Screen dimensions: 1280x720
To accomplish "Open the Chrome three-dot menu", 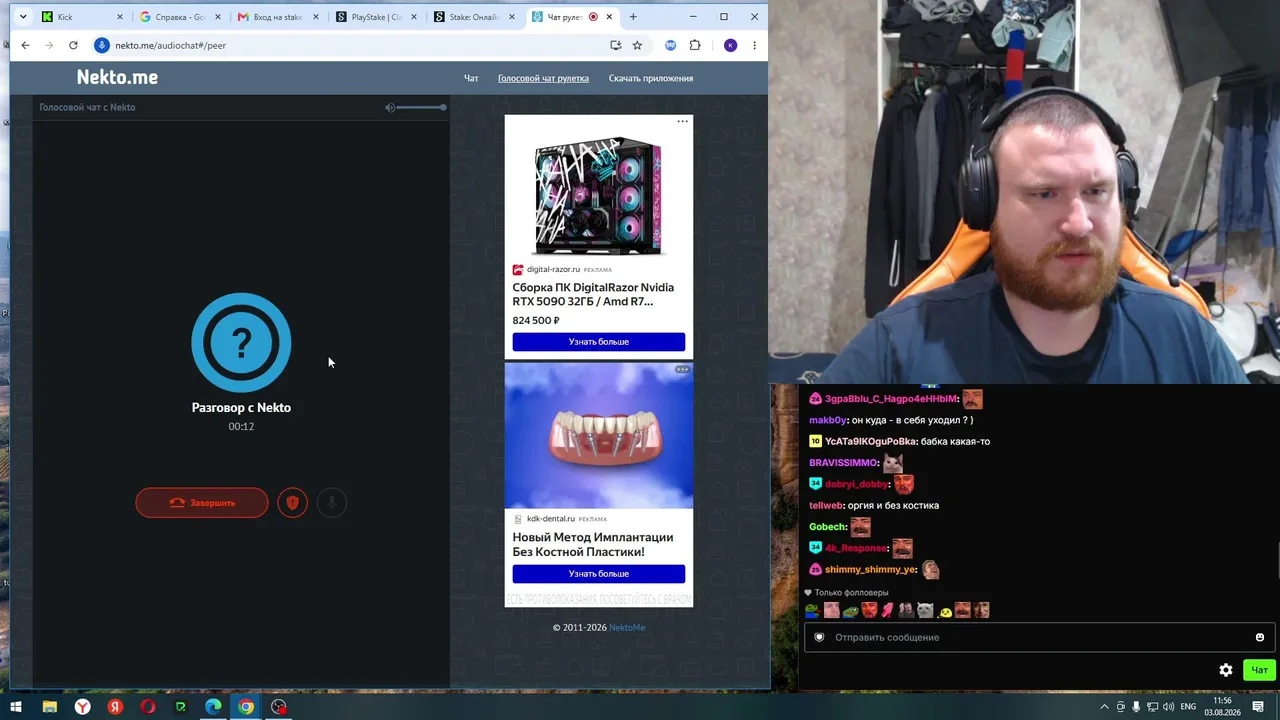I will click(x=754, y=45).
